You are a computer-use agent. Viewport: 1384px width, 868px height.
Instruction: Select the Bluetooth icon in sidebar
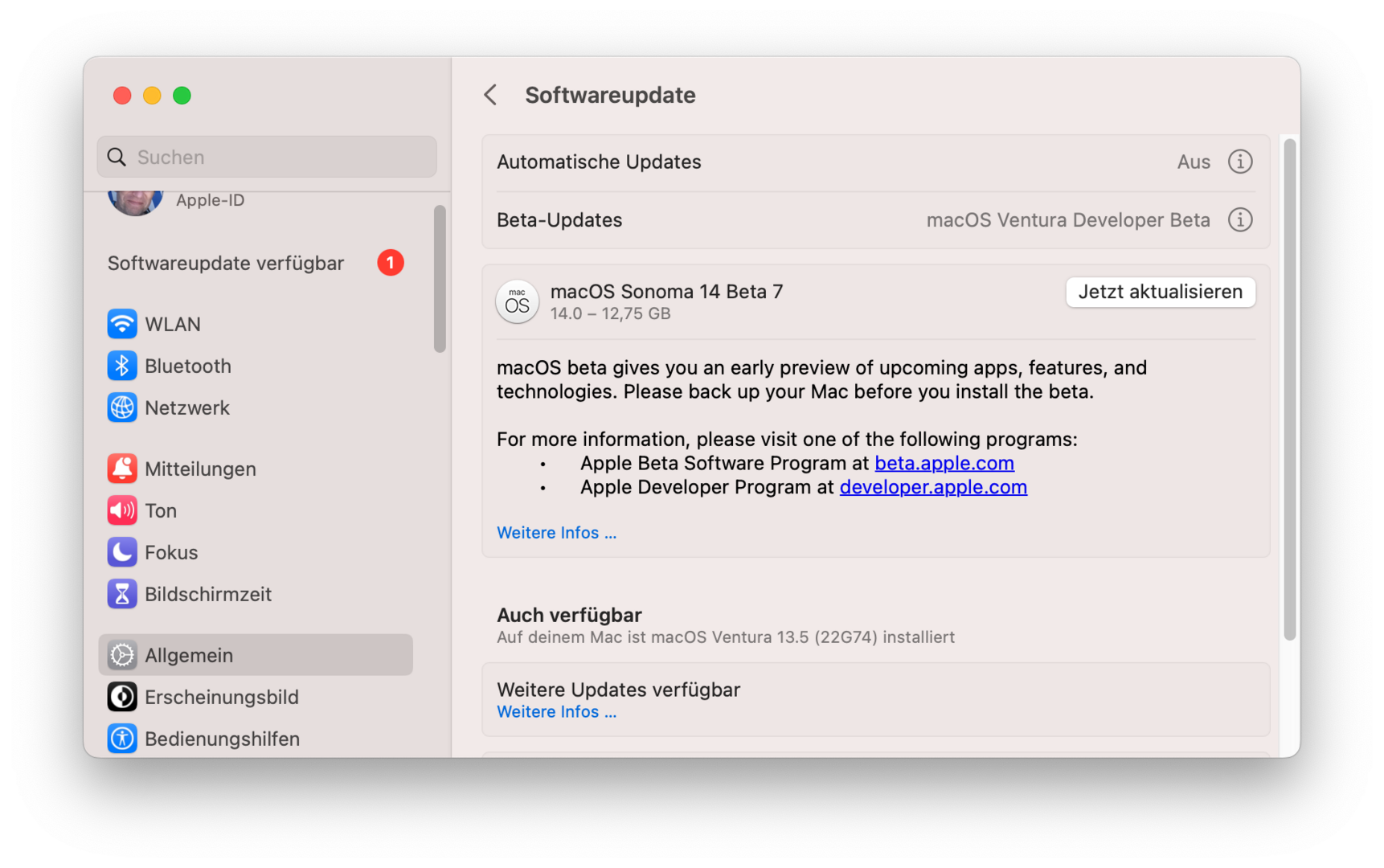pos(122,366)
